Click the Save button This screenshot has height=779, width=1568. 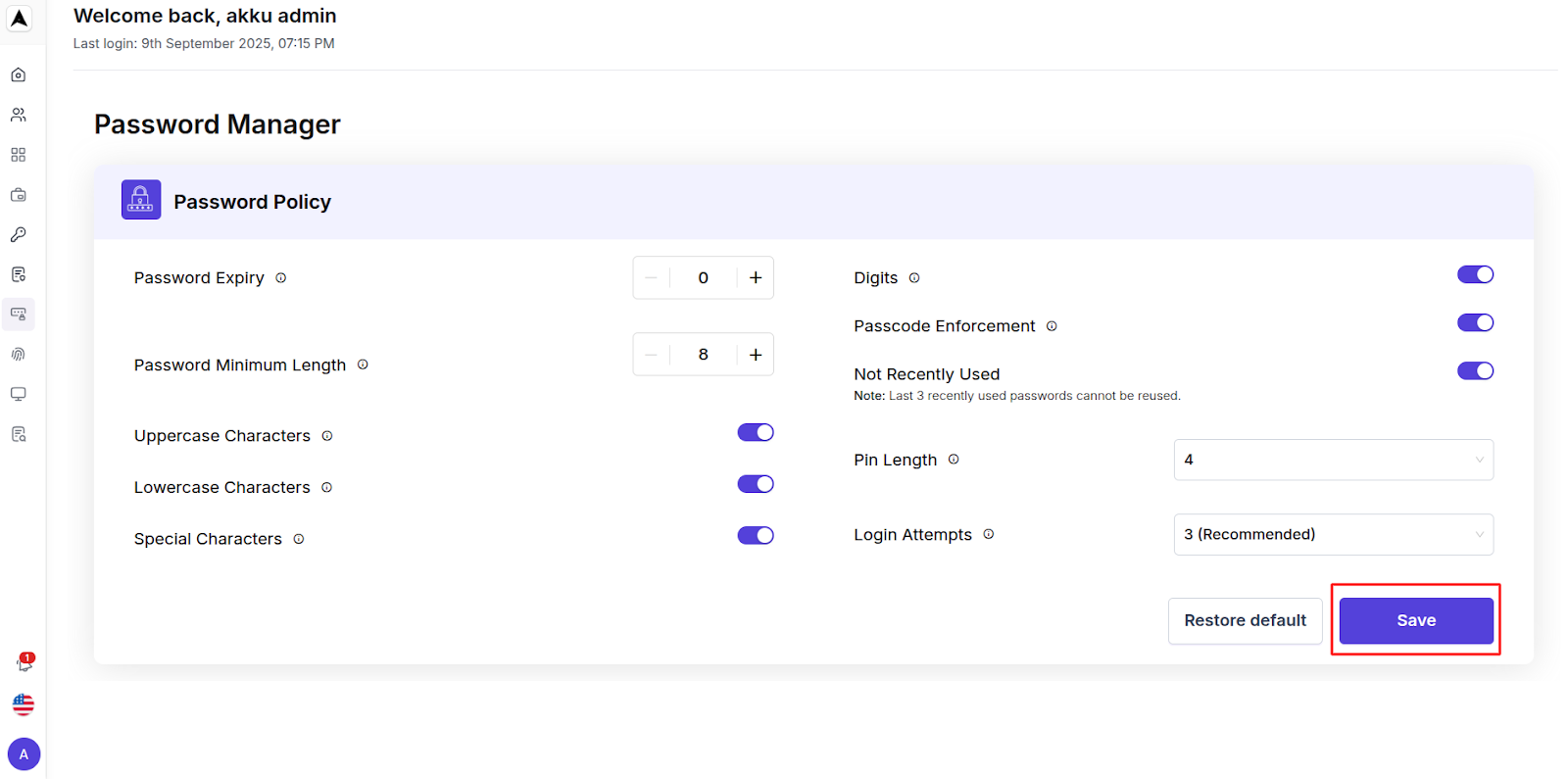pos(1416,620)
